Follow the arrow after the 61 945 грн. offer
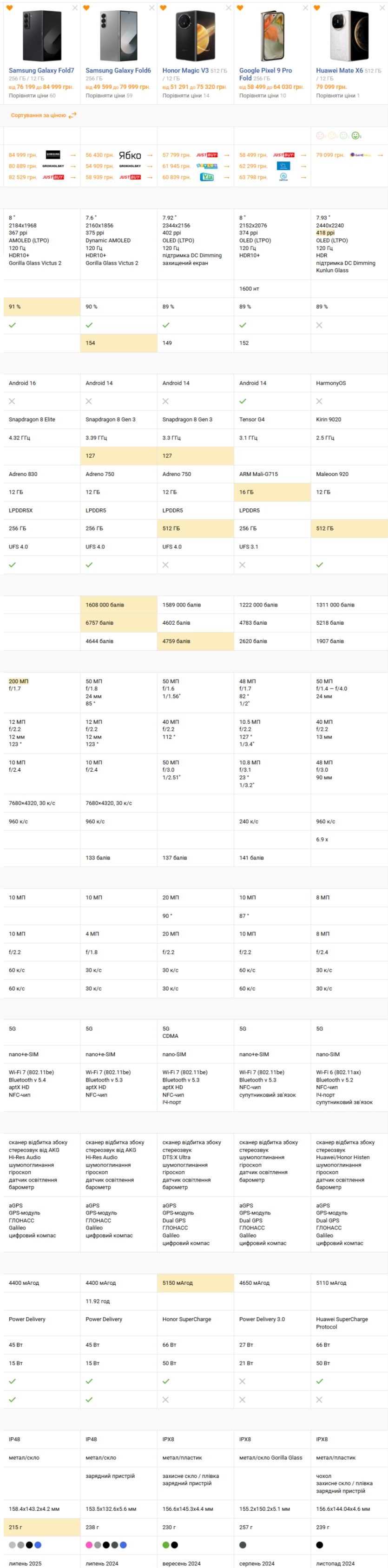This screenshot has height=1568, width=388. click(x=226, y=166)
